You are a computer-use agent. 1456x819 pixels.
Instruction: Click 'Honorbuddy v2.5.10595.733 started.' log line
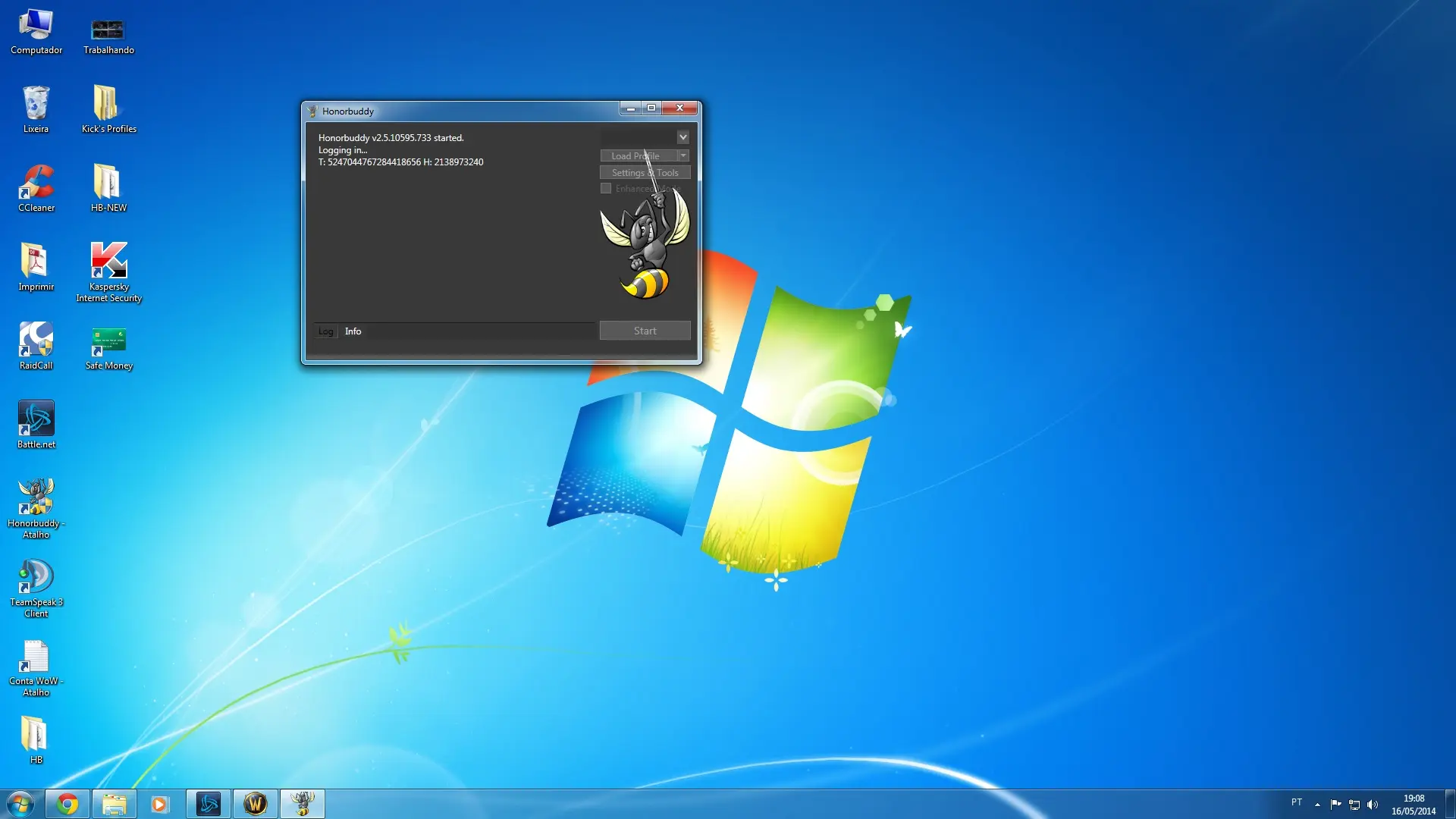click(391, 138)
